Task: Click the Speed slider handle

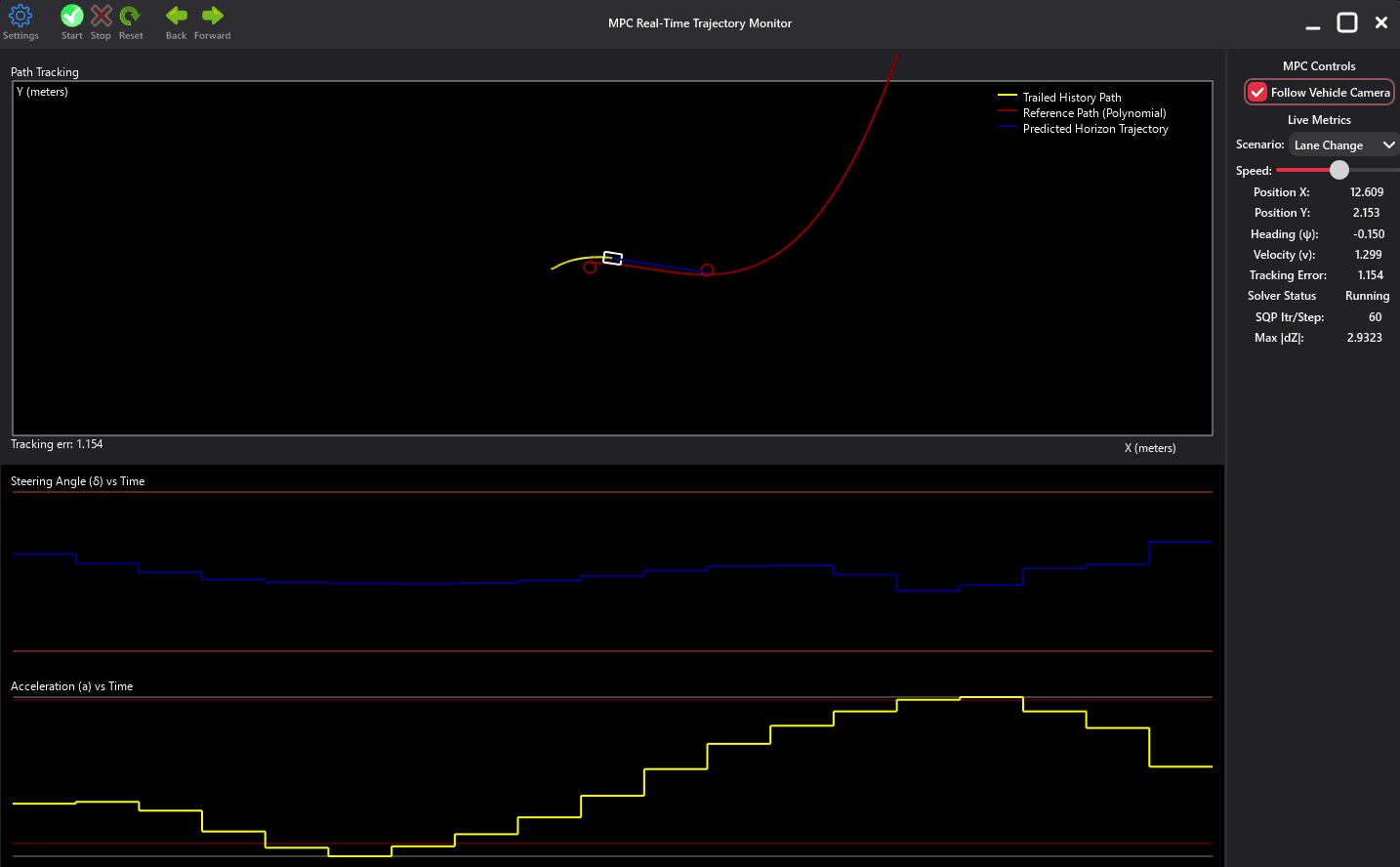Action: pyautogui.click(x=1339, y=170)
